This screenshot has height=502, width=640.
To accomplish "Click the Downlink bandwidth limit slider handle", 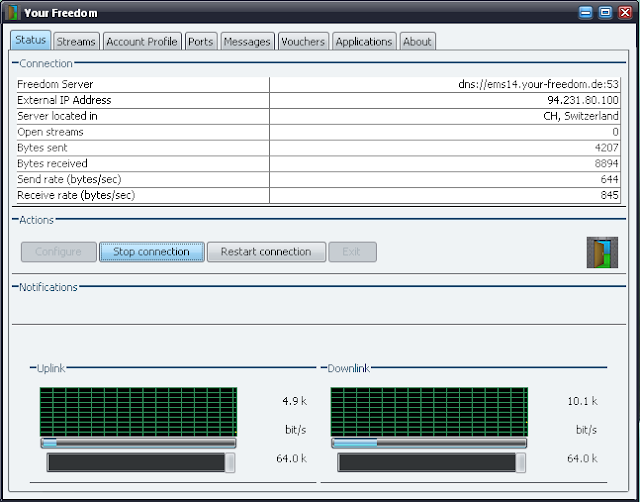I will [x=520, y=462].
